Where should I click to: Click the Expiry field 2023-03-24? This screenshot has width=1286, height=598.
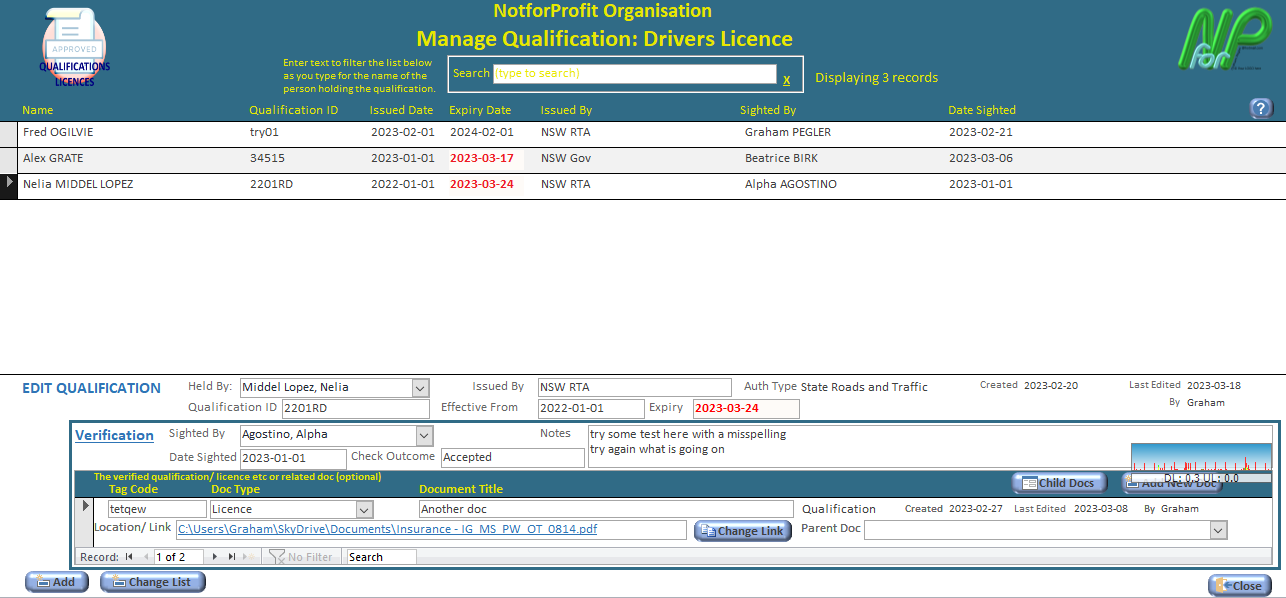point(746,408)
